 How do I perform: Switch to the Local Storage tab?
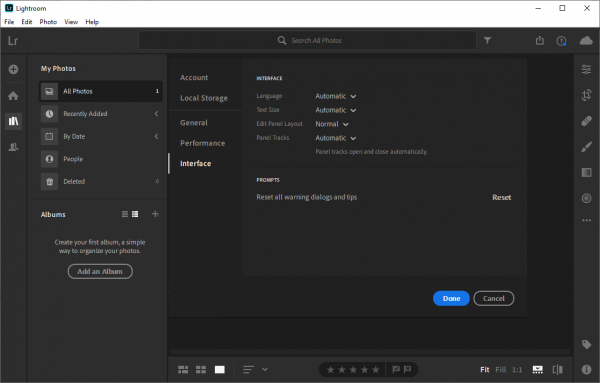(x=204, y=98)
